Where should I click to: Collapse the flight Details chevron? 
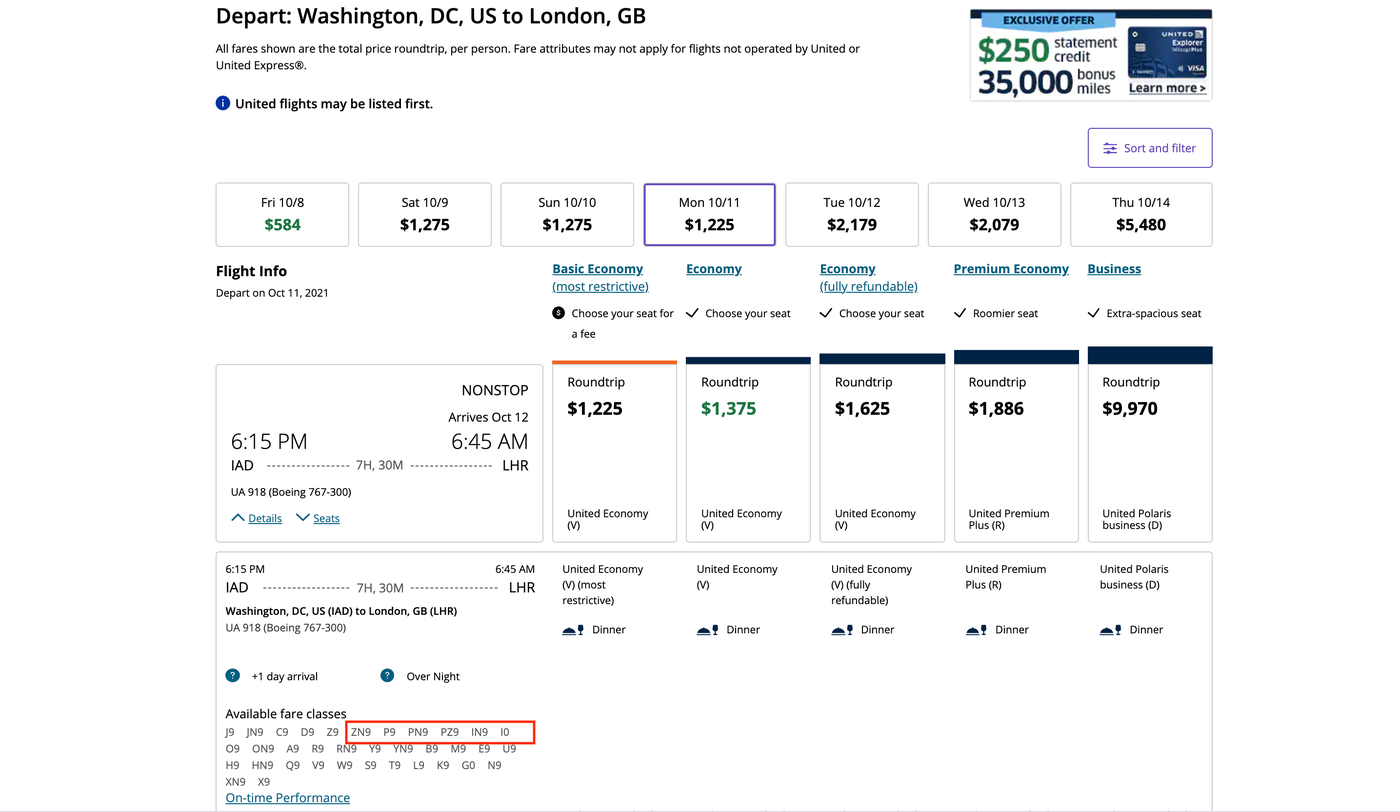pyautogui.click(x=238, y=518)
